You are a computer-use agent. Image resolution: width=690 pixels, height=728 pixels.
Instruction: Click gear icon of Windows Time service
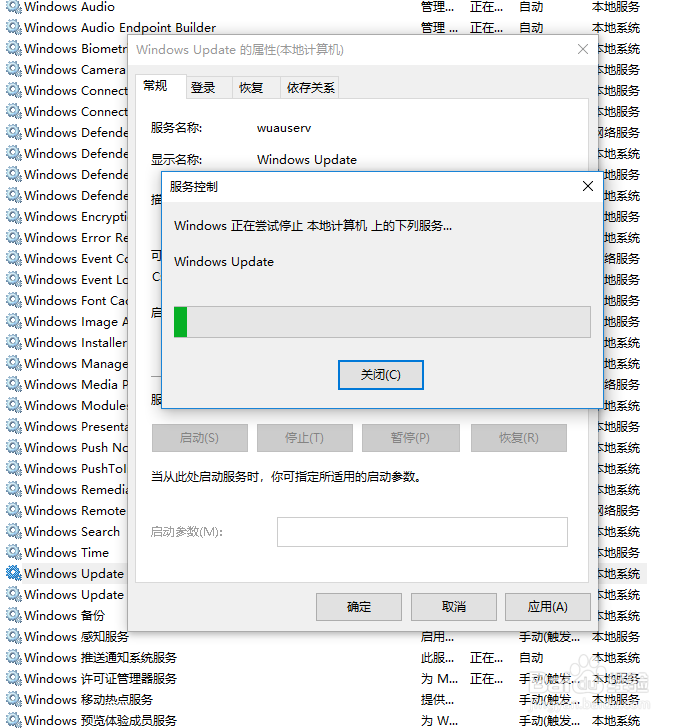(x=13, y=552)
